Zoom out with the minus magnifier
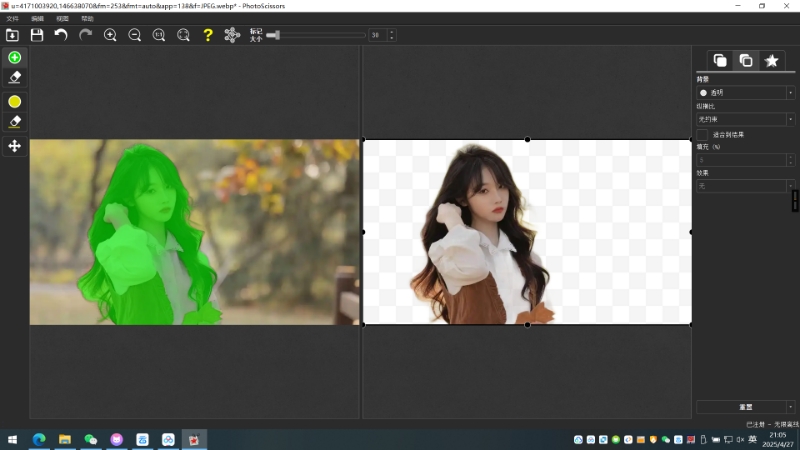The width and height of the screenshot is (800, 450). pos(134,35)
